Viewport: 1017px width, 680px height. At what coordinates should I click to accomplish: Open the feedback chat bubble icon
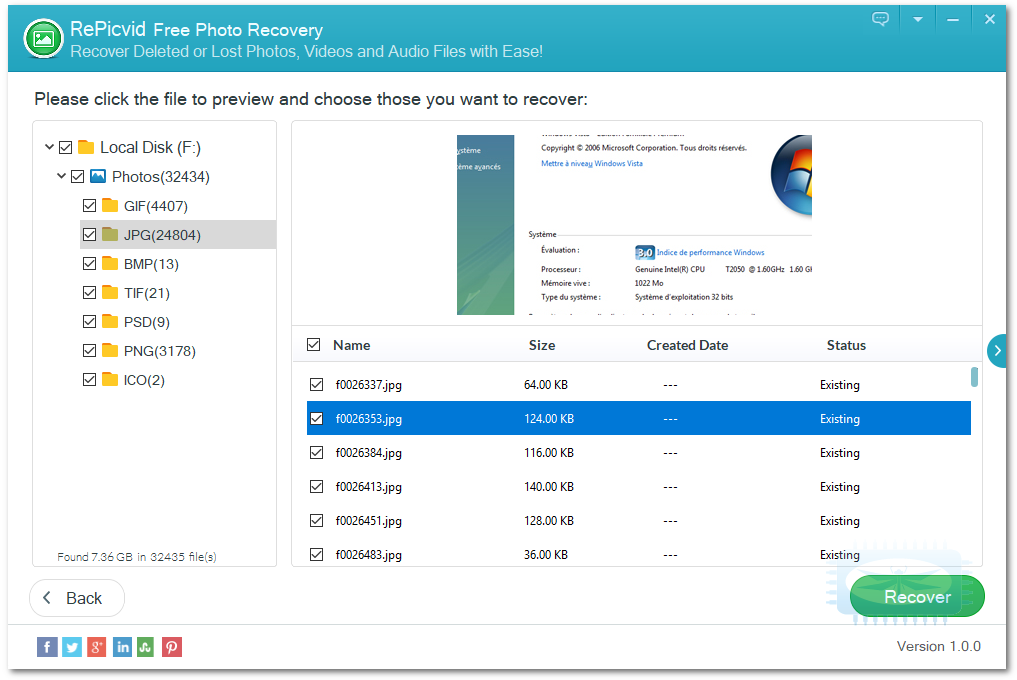pyautogui.click(x=880, y=19)
